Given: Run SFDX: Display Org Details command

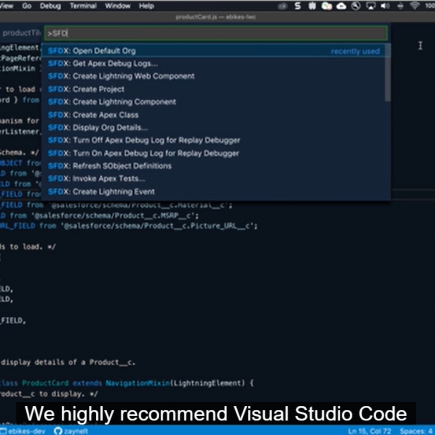Looking at the screenshot, I should coord(216,128).
